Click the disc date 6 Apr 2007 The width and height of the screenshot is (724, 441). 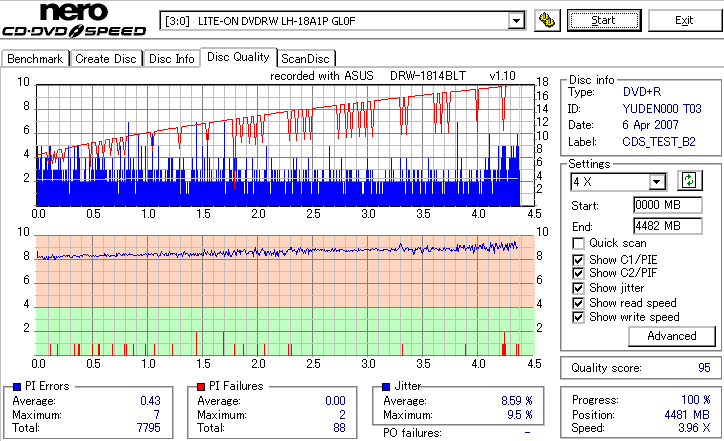point(650,125)
